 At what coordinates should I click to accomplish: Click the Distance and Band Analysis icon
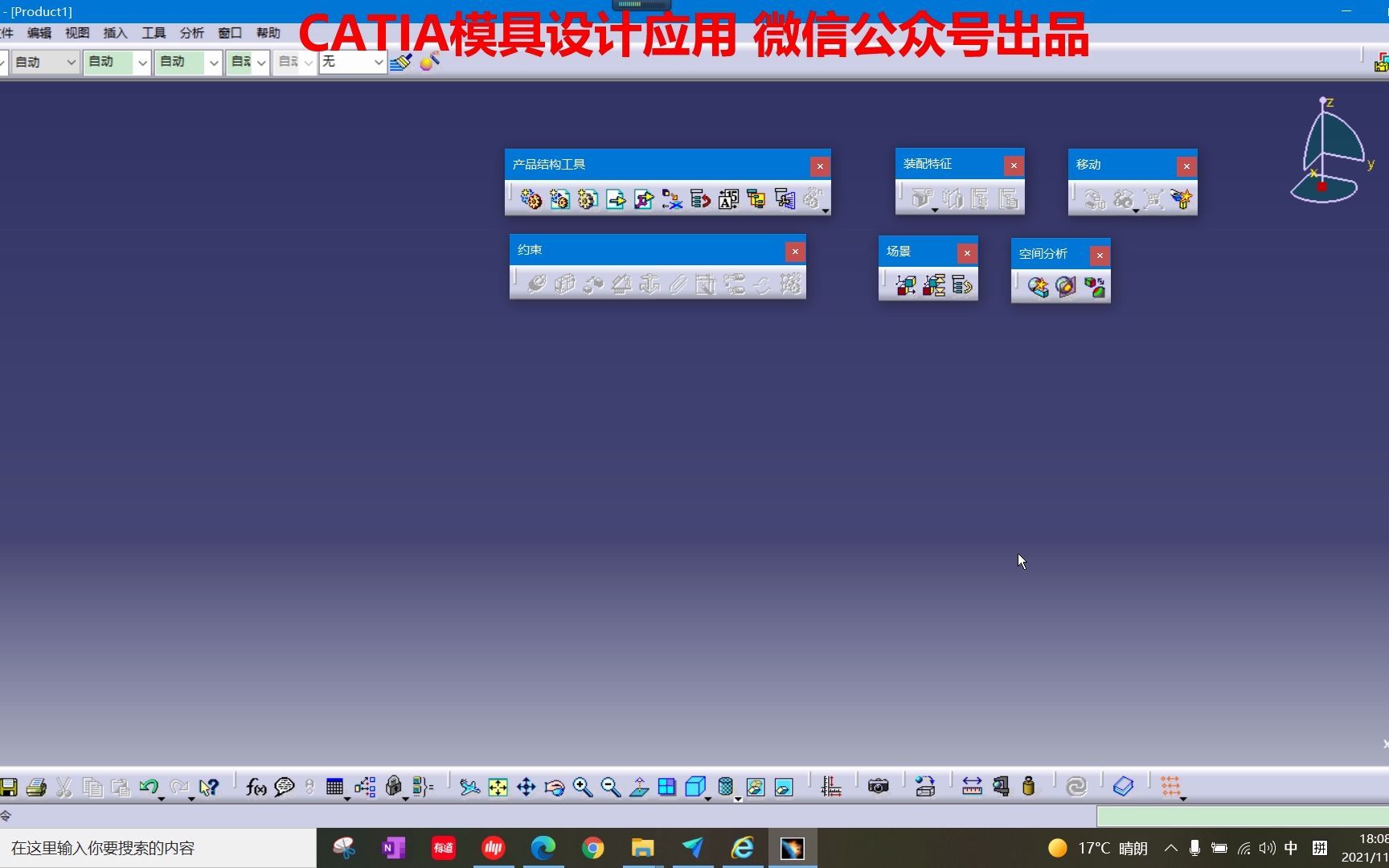(1094, 287)
